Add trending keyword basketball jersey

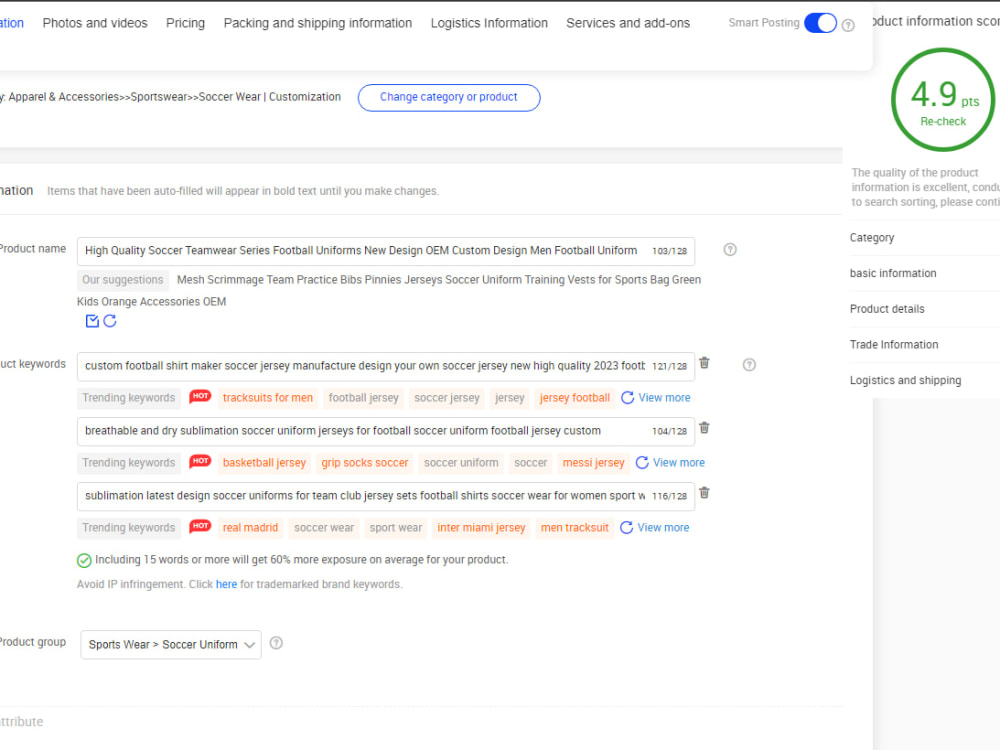pyautogui.click(x=264, y=463)
